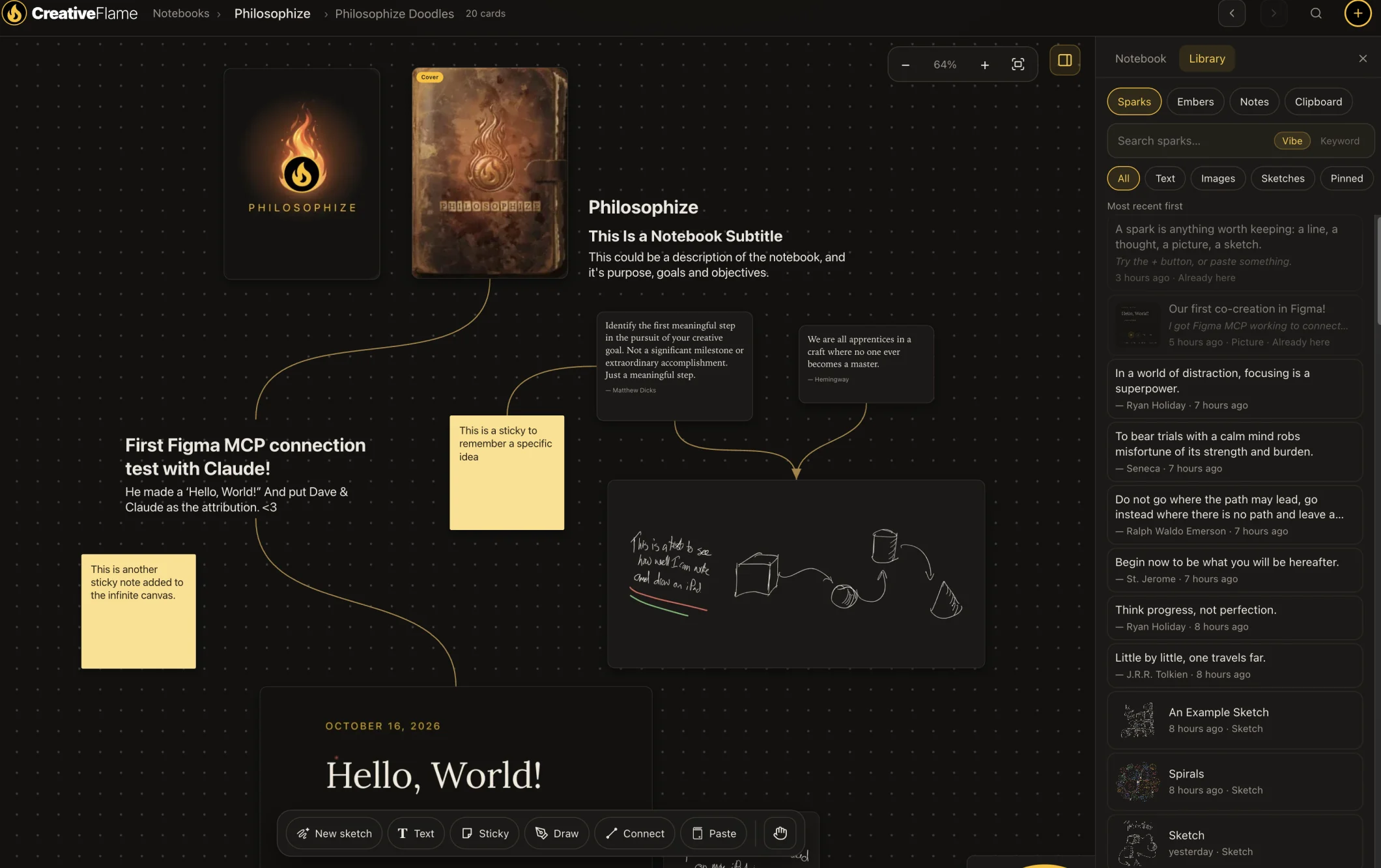Close the Library side panel
This screenshot has width=1381, height=868.
[x=1363, y=59]
